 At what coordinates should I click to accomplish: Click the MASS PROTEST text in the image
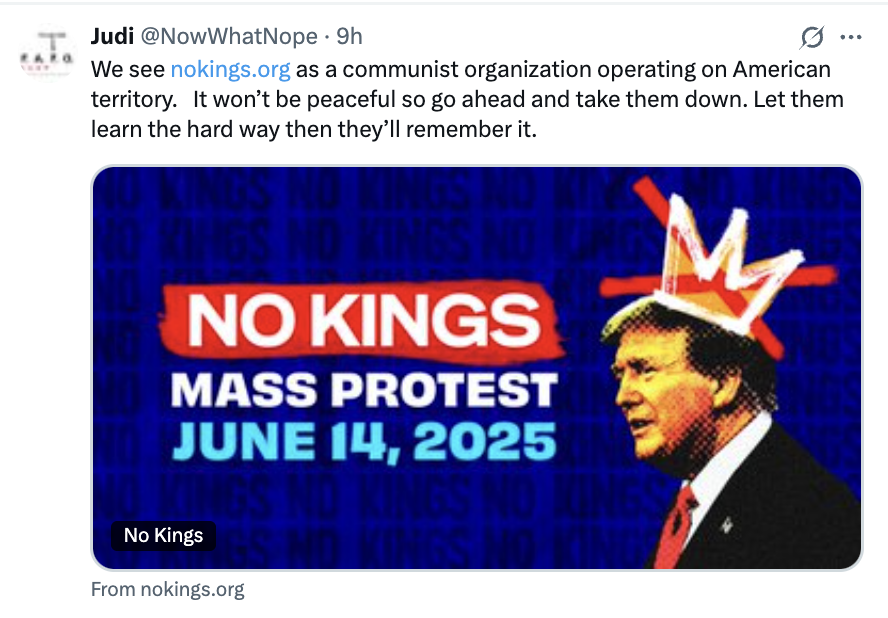coord(363,390)
